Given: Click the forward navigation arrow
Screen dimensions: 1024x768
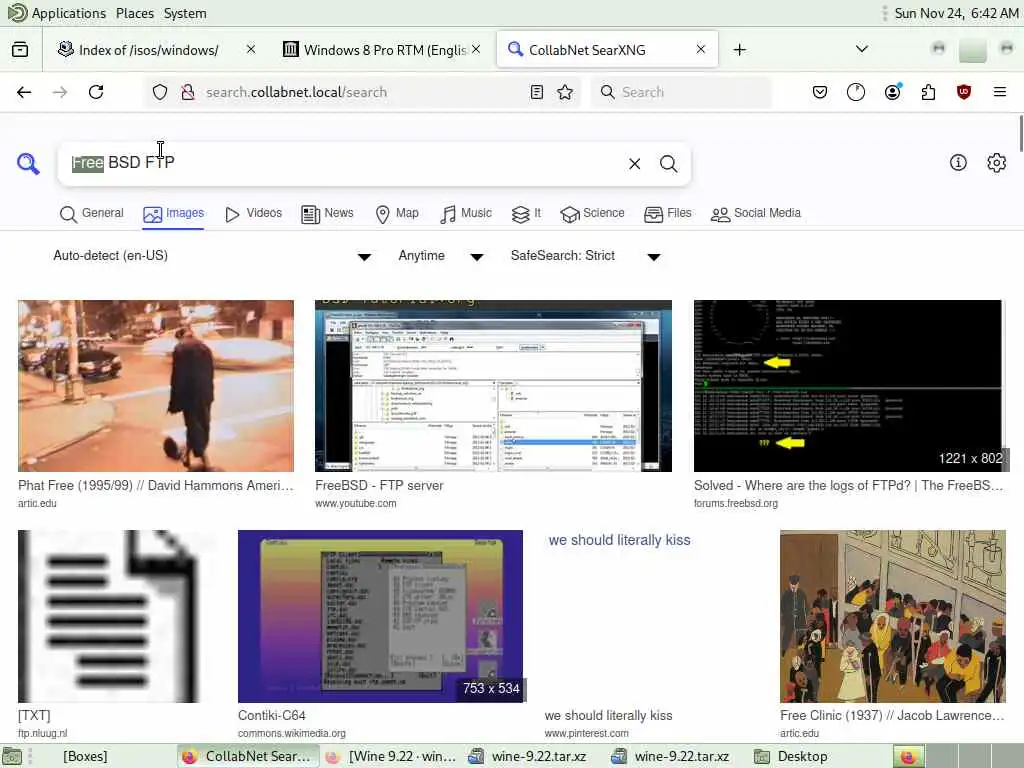Looking at the screenshot, I should pos(60,92).
